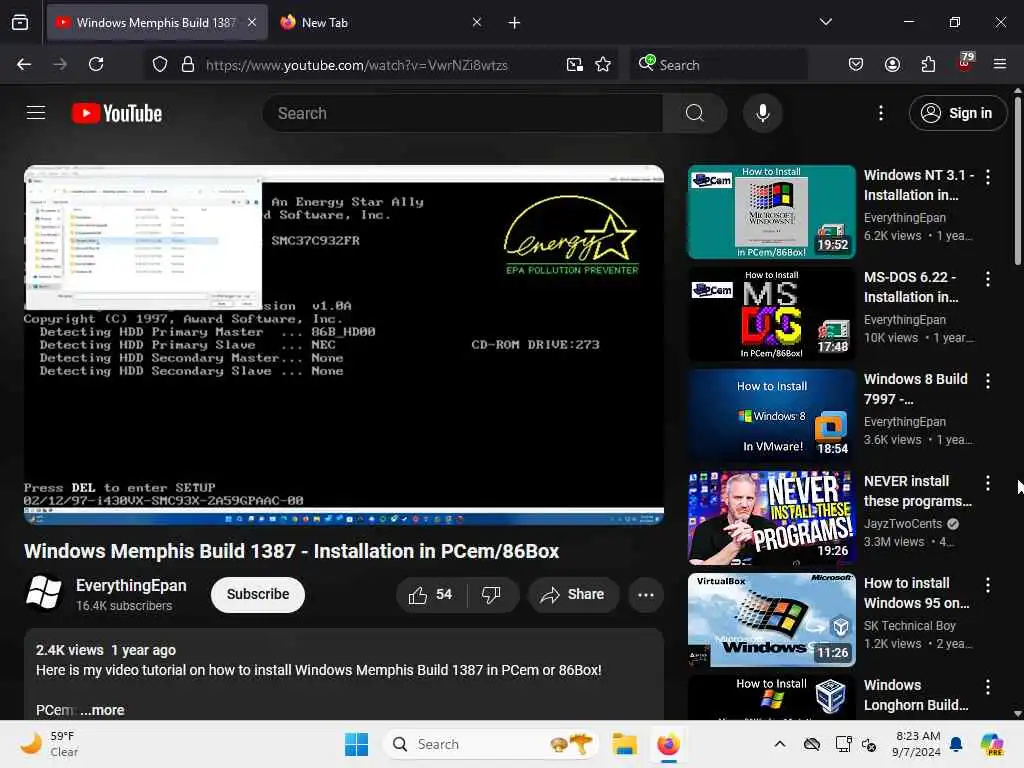Go back to previous page
Screen dimensions: 1024x768
click(x=24, y=64)
